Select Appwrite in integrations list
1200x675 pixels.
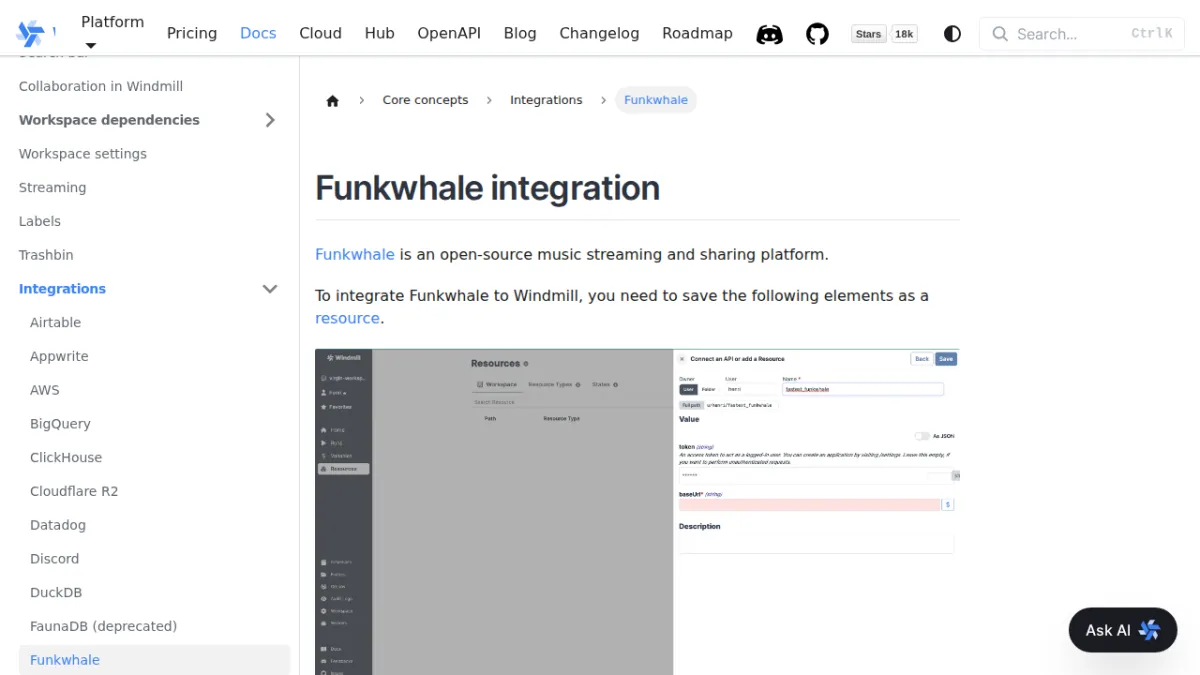tap(59, 356)
